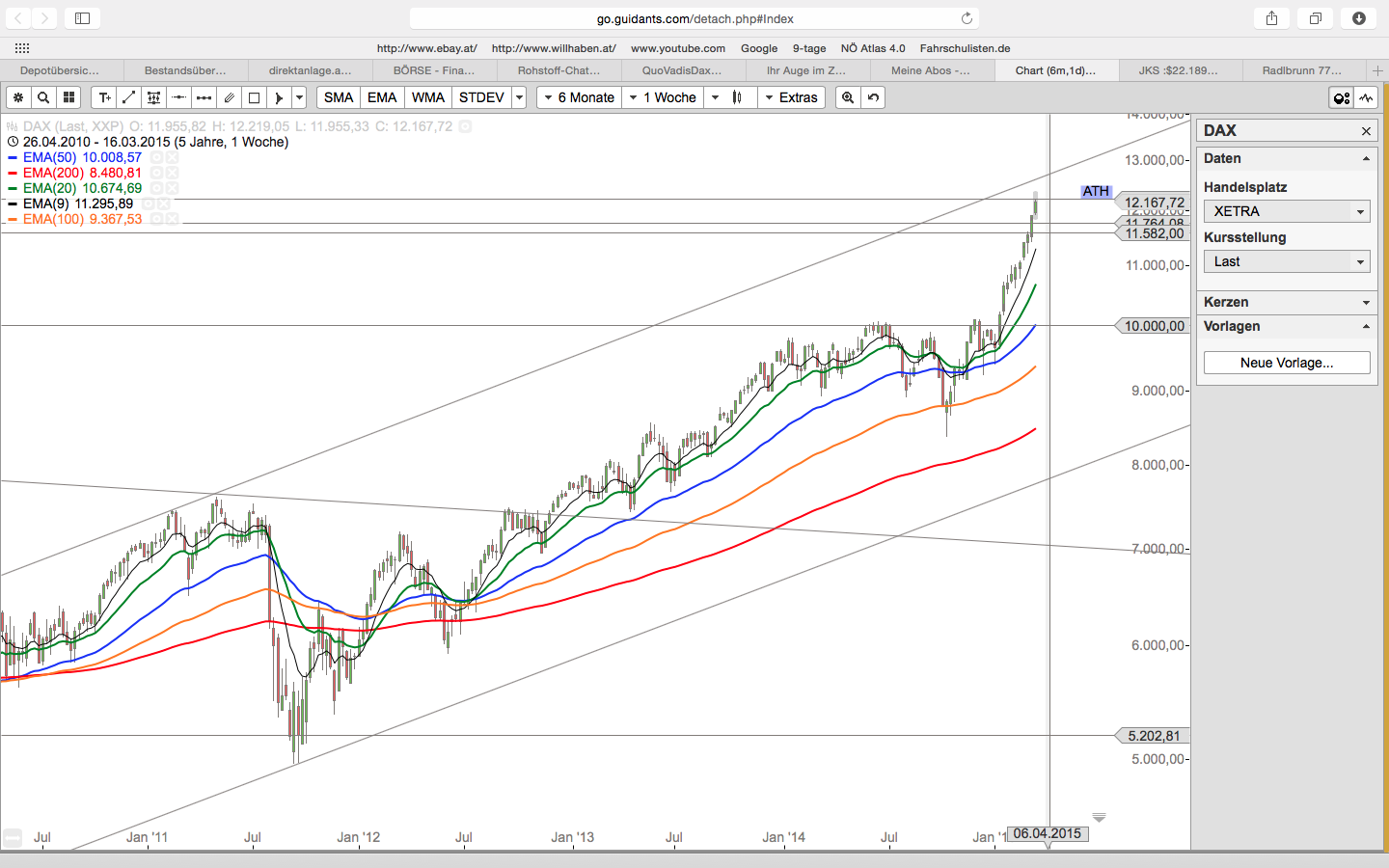Open Safari downloads icon
This screenshot has height=868, width=1389.
1359,18
